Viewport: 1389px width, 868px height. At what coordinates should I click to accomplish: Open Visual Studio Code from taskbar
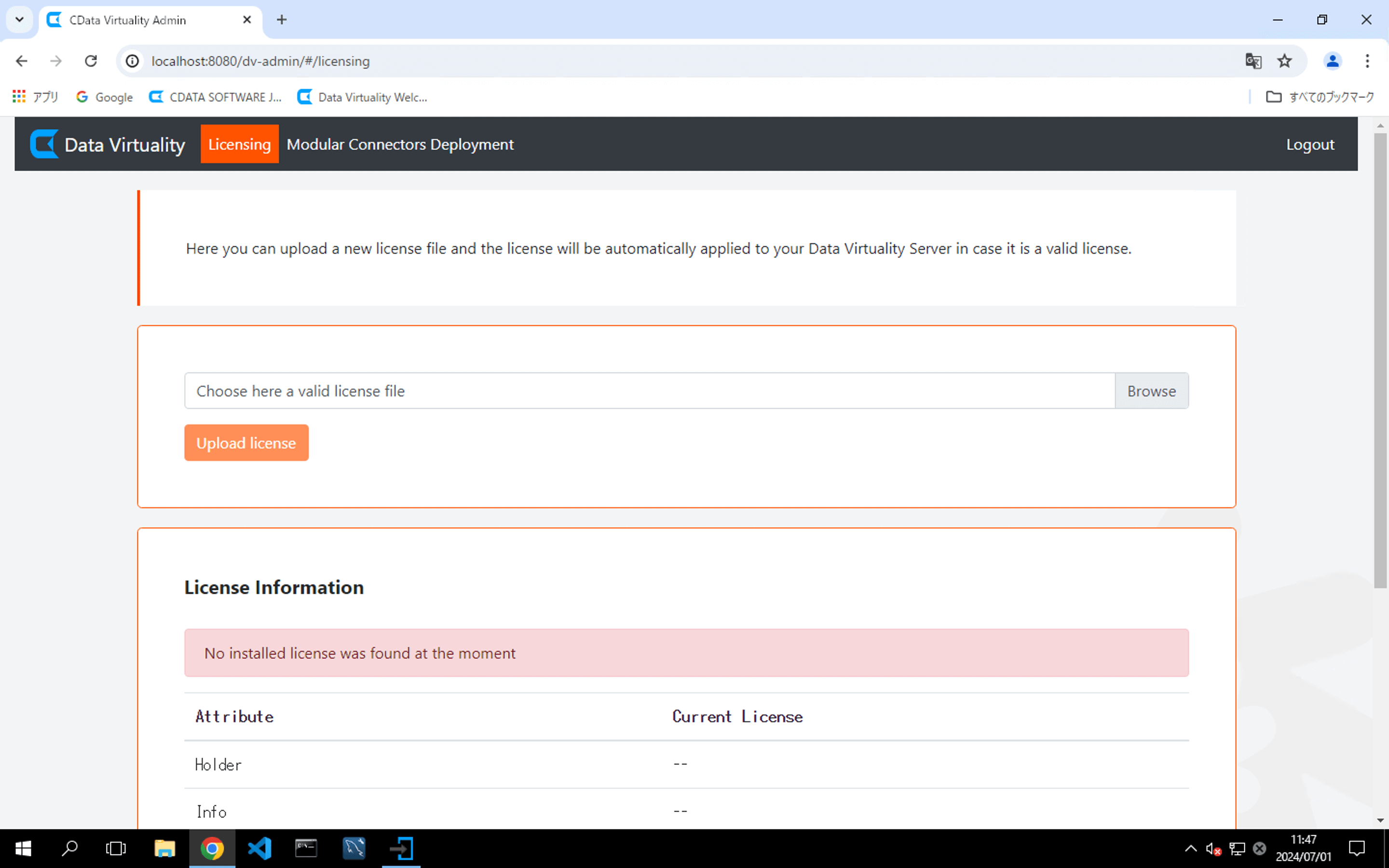click(x=259, y=848)
